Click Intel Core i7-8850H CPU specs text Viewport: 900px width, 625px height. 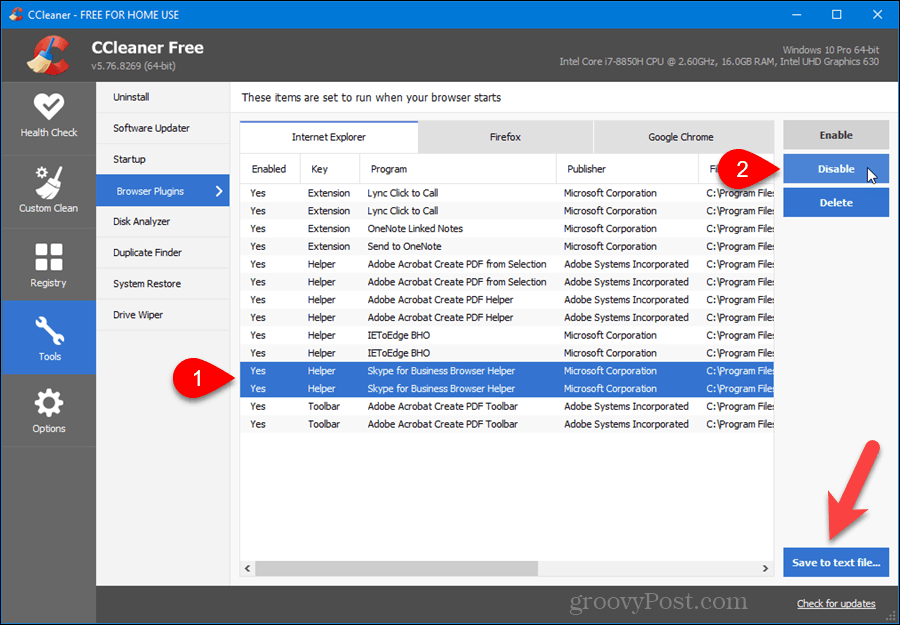click(x=719, y=61)
